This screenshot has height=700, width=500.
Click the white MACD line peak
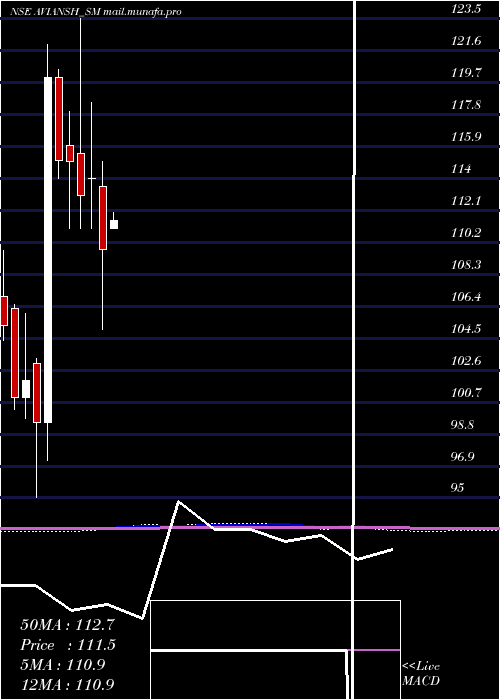tap(179, 501)
